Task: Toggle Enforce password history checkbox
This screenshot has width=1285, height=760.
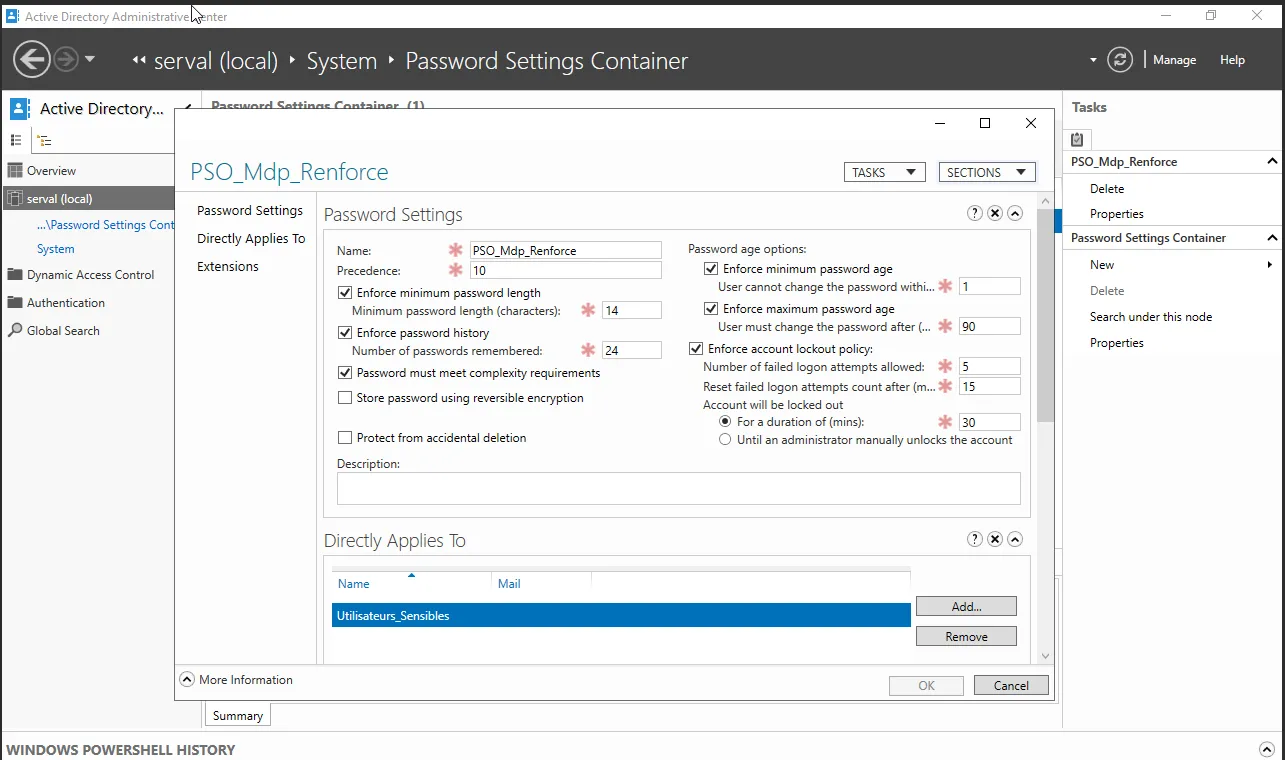Action: click(x=345, y=333)
